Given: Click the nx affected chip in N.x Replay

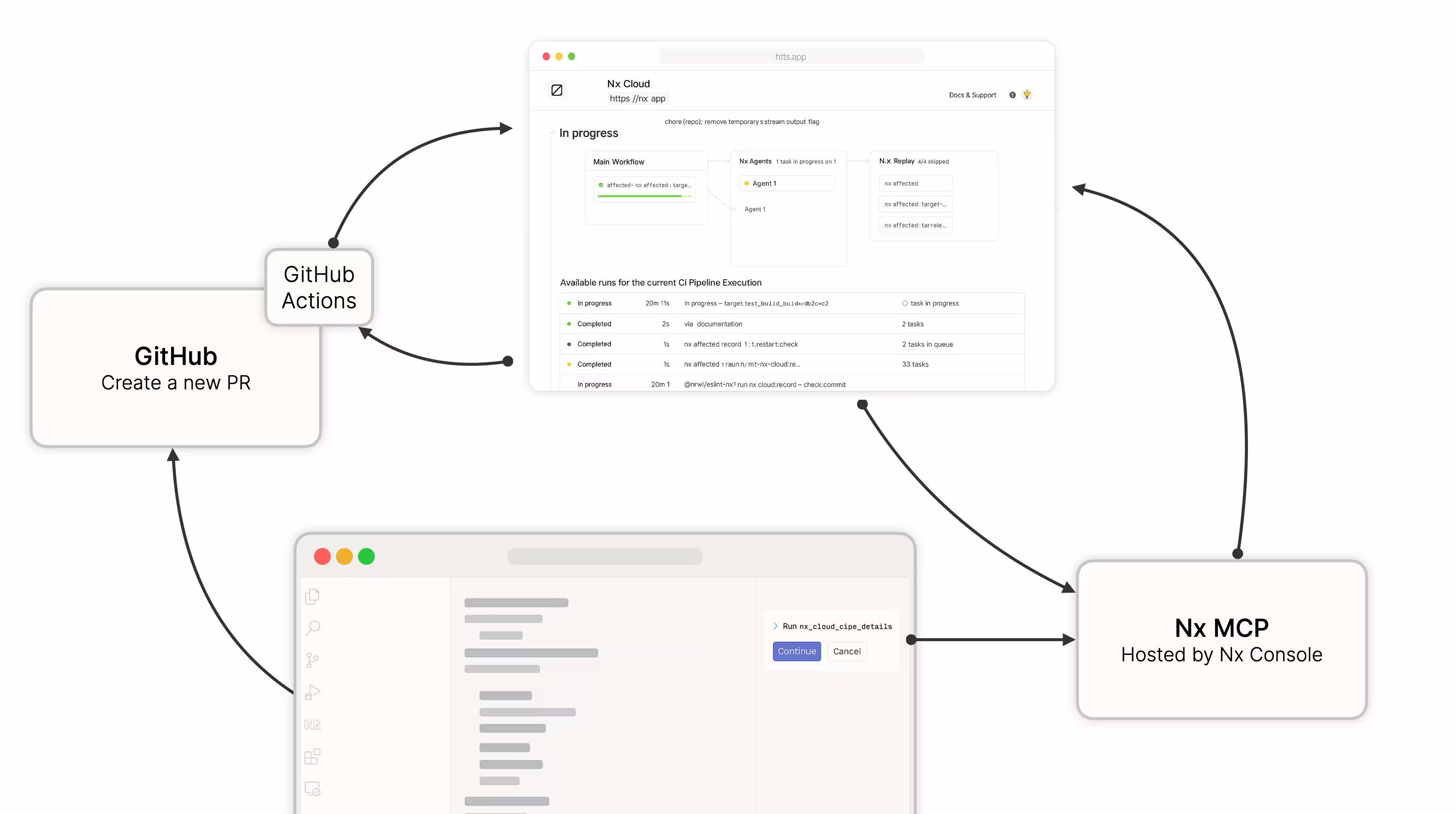Looking at the screenshot, I should [x=915, y=183].
